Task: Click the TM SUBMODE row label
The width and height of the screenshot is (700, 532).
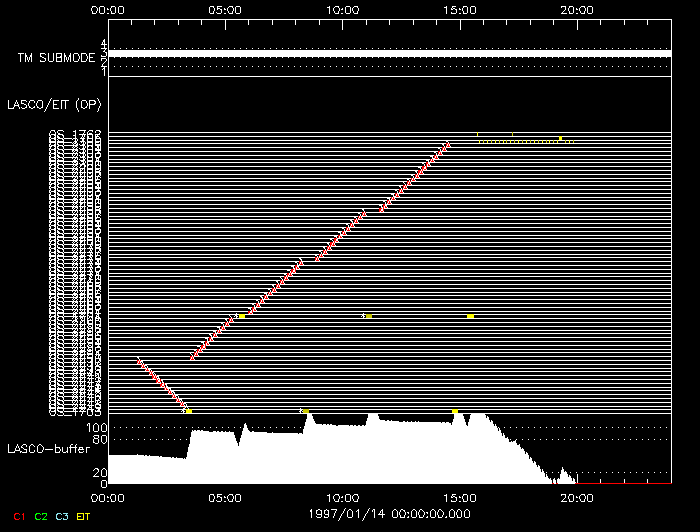Action: click(x=58, y=57)
